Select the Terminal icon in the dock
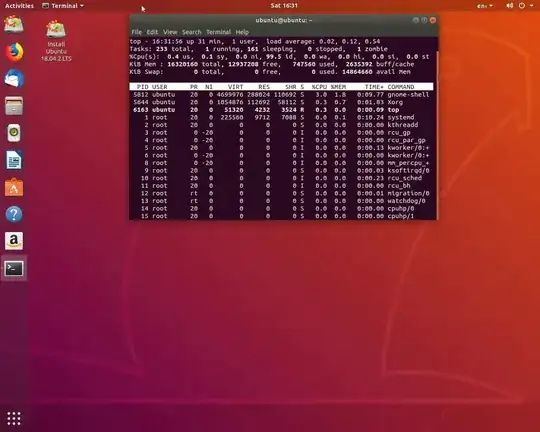 point(14,268)
